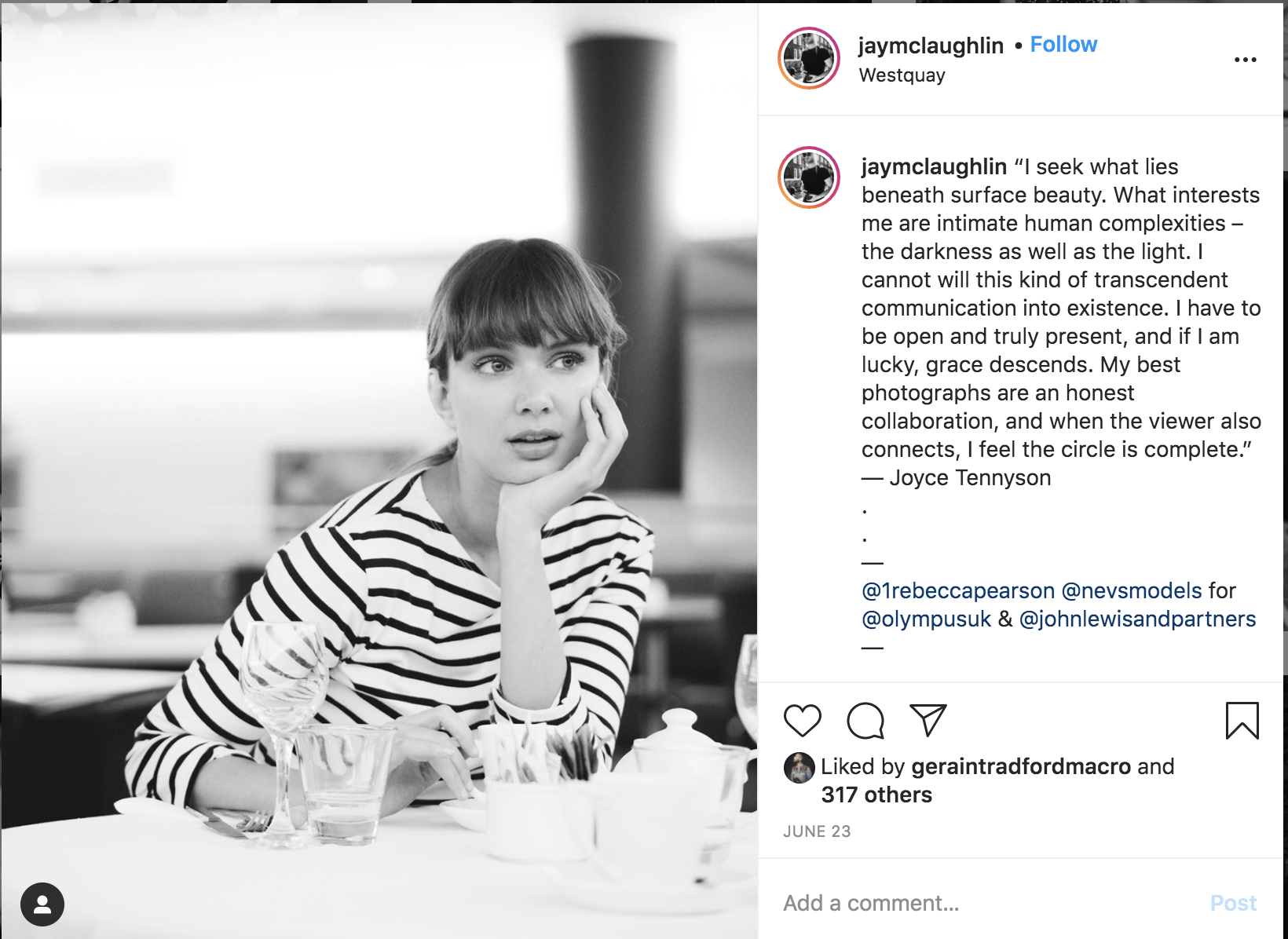The image size is (1288, 939).
Task: Visit the @nevsmodels mention
Action: [1132, 590]
